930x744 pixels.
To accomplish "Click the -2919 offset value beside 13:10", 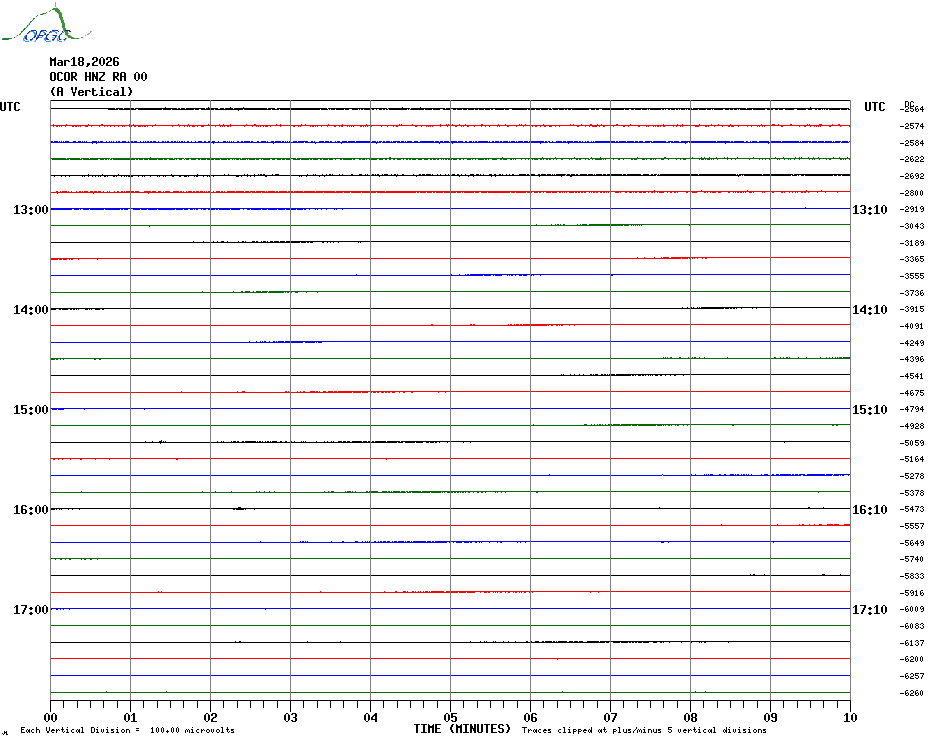I will [x=912, y=210].
